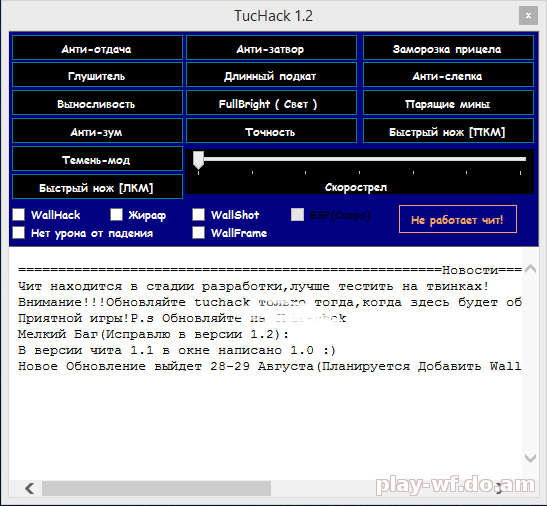Click the Быстрый нож [ЛКМ] button

click(x=97, y=187)
